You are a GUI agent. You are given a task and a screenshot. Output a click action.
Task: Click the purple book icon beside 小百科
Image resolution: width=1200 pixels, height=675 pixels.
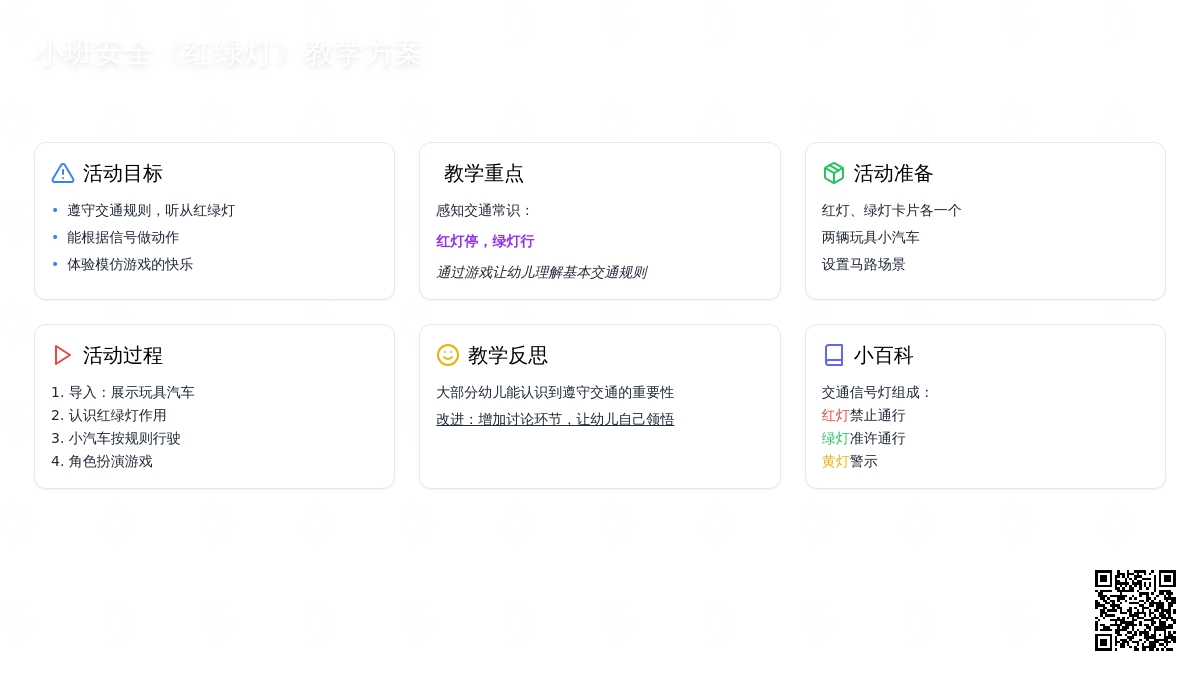[x=833, y=355]
